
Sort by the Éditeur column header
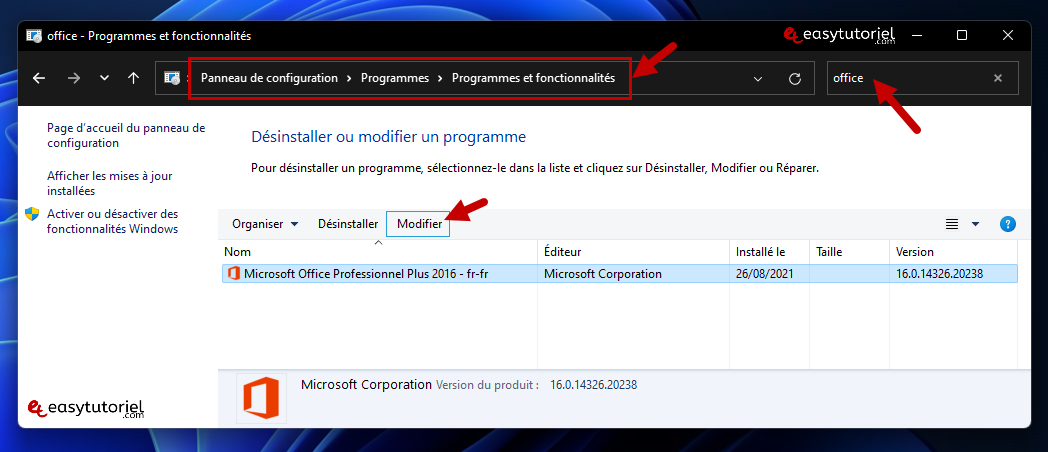(x=634, y=252)
